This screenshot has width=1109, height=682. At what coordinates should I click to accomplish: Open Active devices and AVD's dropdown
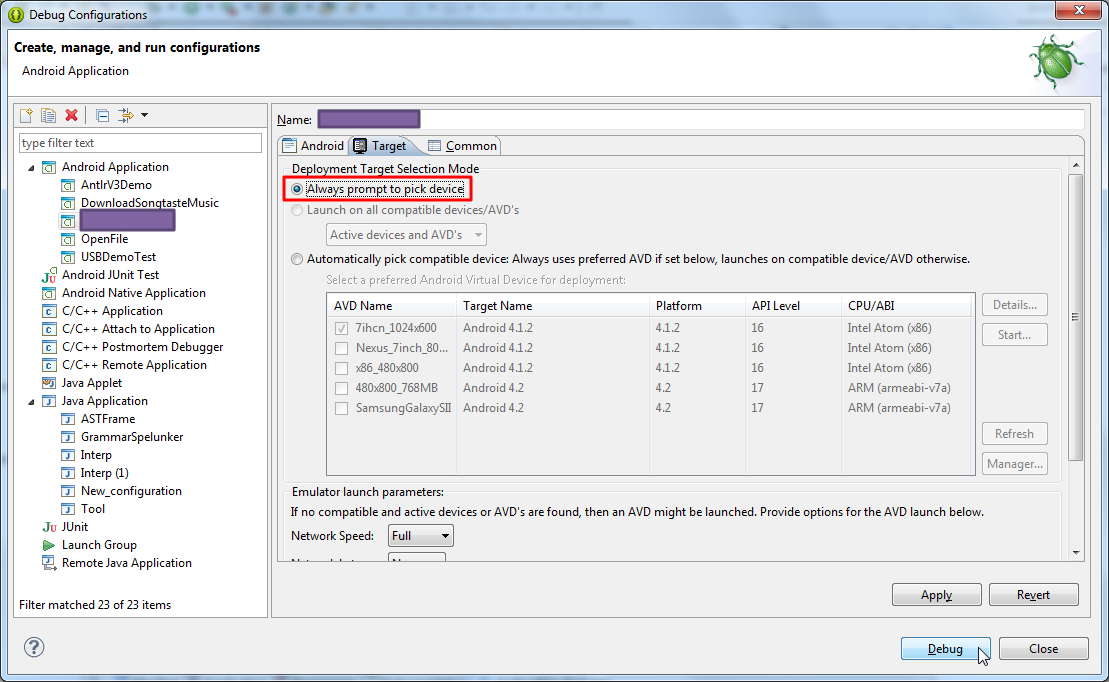(x=407, y=235)
